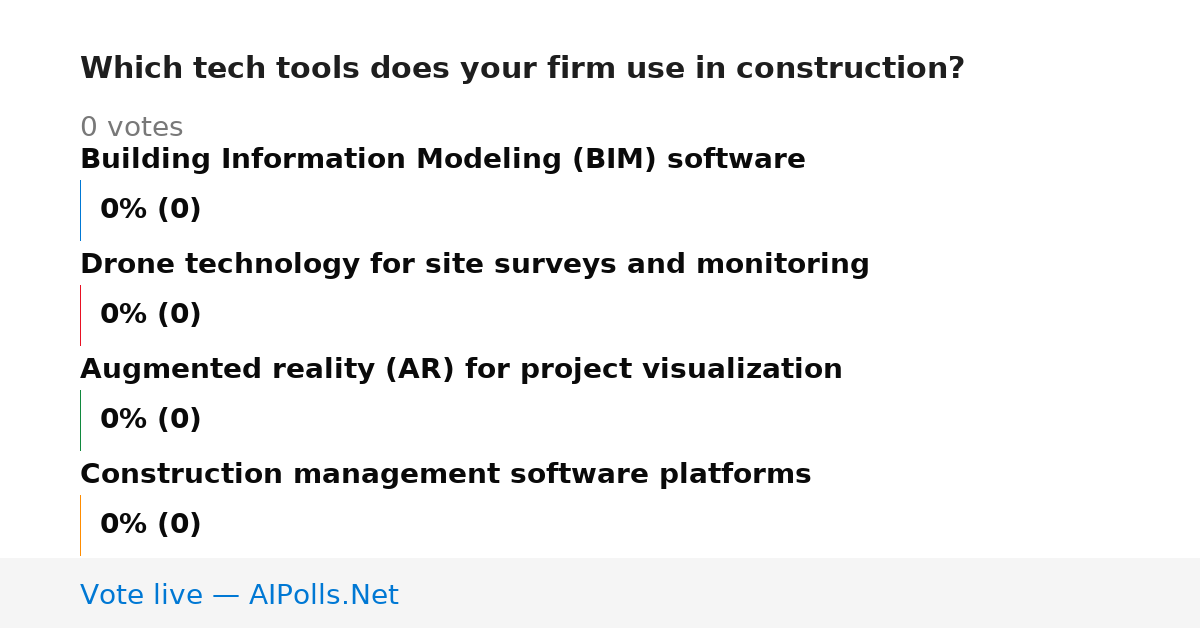Choose Augmented reality (AR) for project visualization
The height and width of the screenshot is (628, 1200).
(461, 370)
